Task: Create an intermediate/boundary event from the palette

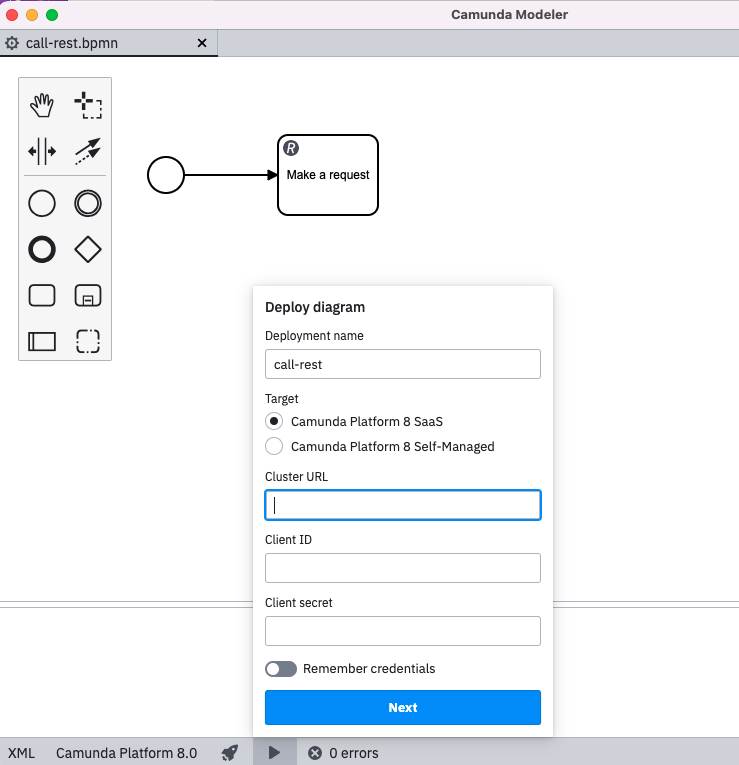Action: (x=88, y=203)
